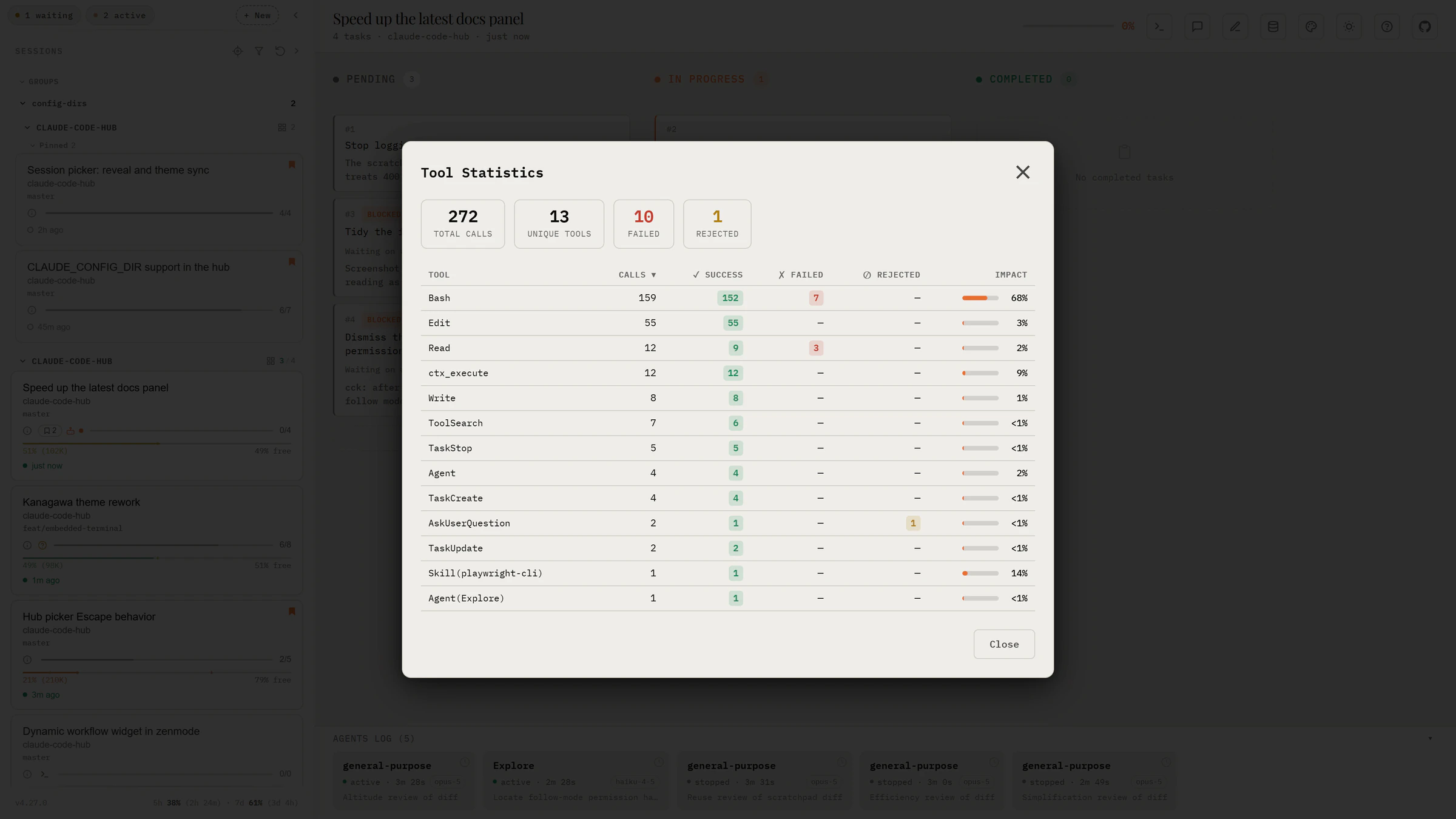Click the refresh icon in Sessions header
The width and height of the screenshot is (1456, 819).
pyautogui.click(x=280, y=51)
